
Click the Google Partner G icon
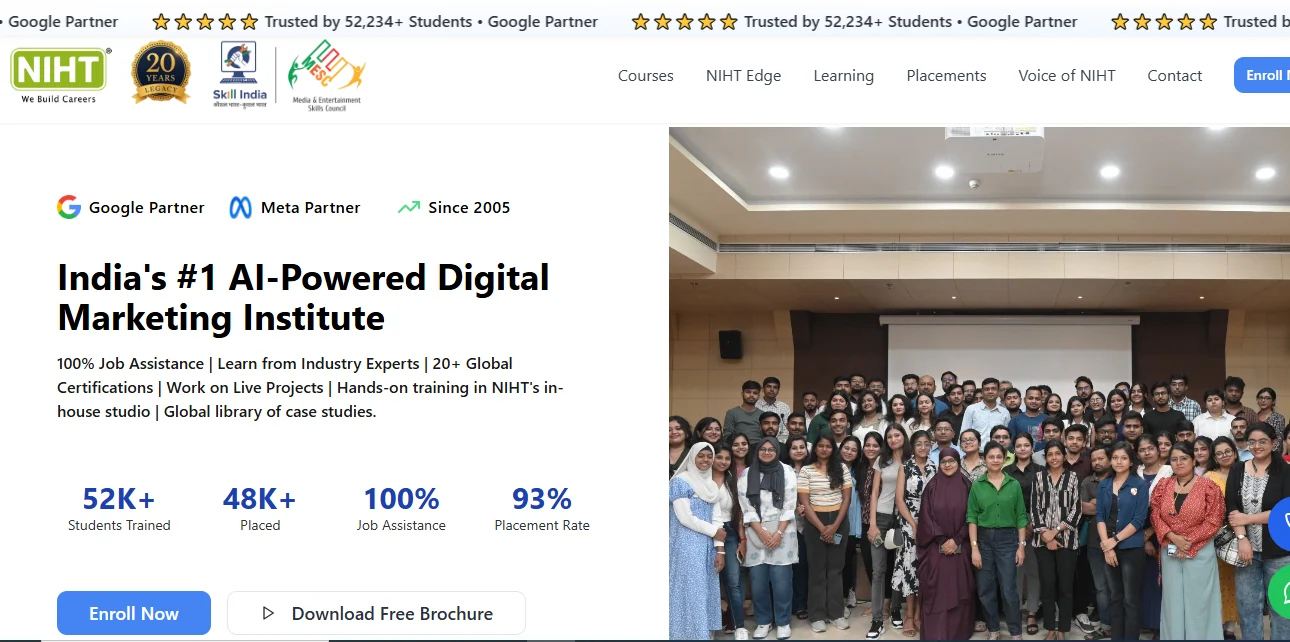pyautogui.click(x=68, y=207)
